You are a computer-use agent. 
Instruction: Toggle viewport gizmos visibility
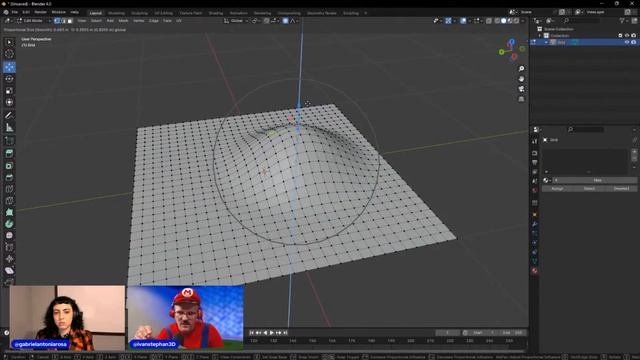coord(449,20)
